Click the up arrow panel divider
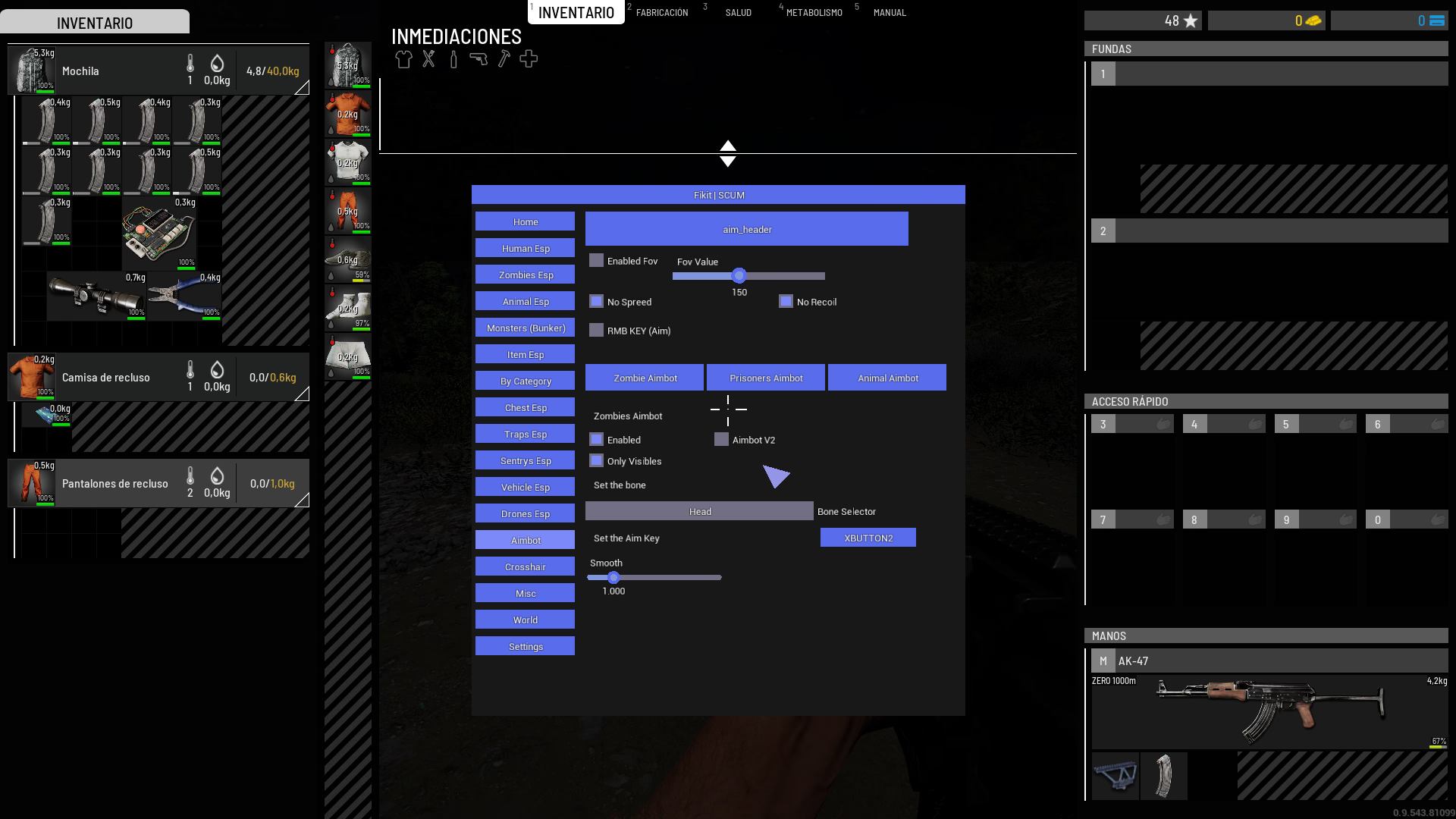The height and width of the screenshot is (819, 1456). click(x=727, y=146)
